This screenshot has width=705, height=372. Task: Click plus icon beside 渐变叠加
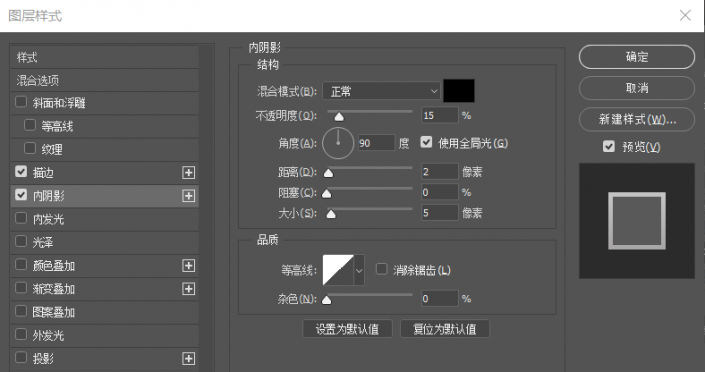tap(188, 289)
